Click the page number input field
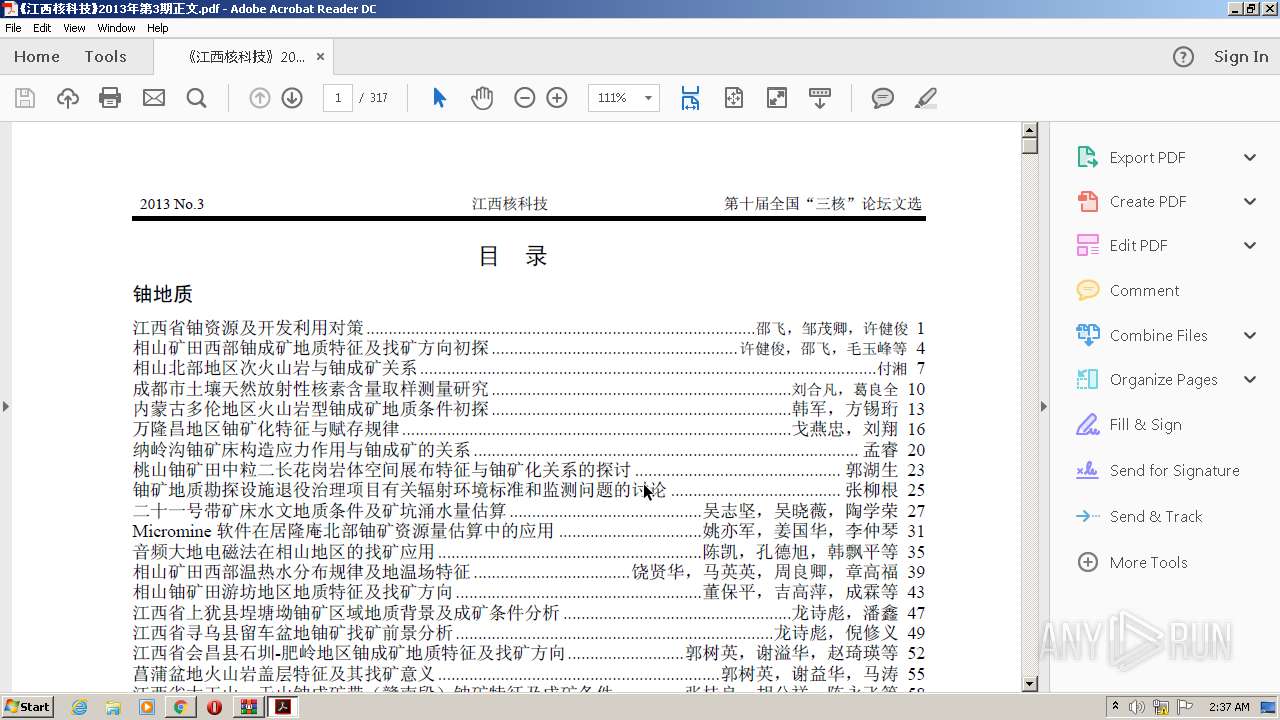This screenshot has height=720, width=1280. [338, 98]
